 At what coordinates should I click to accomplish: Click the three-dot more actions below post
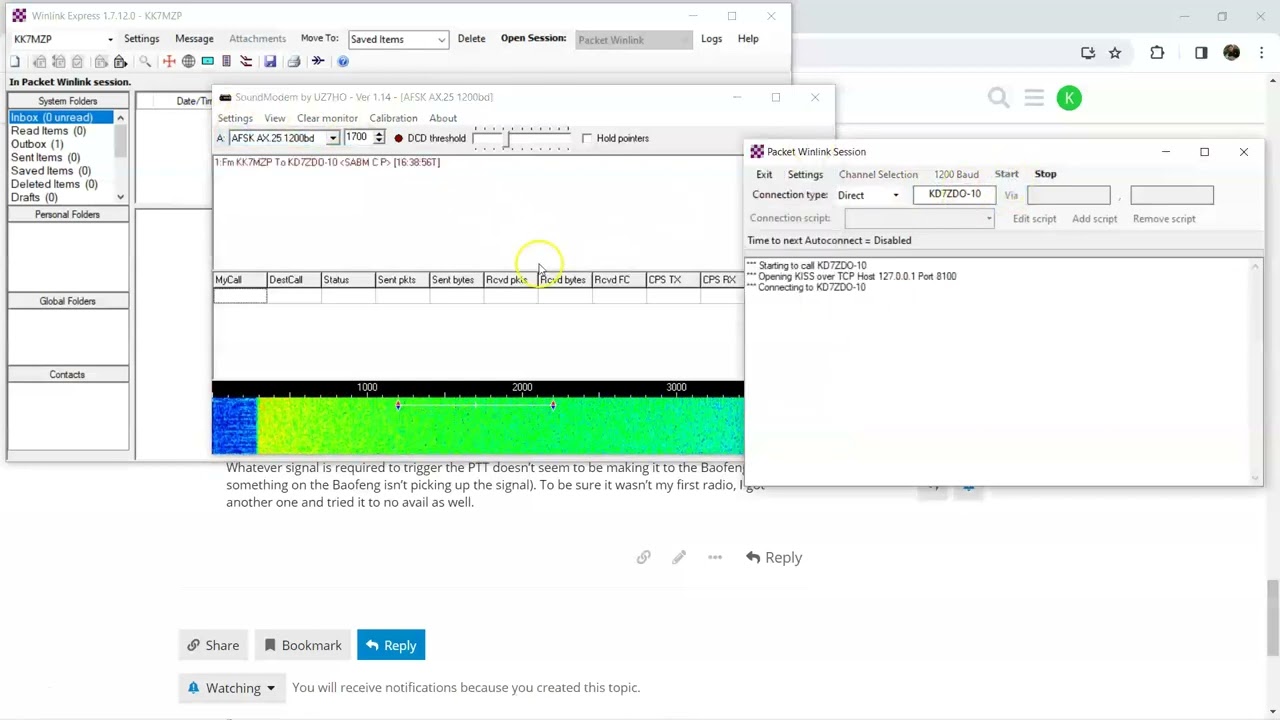tap(715, 557)
